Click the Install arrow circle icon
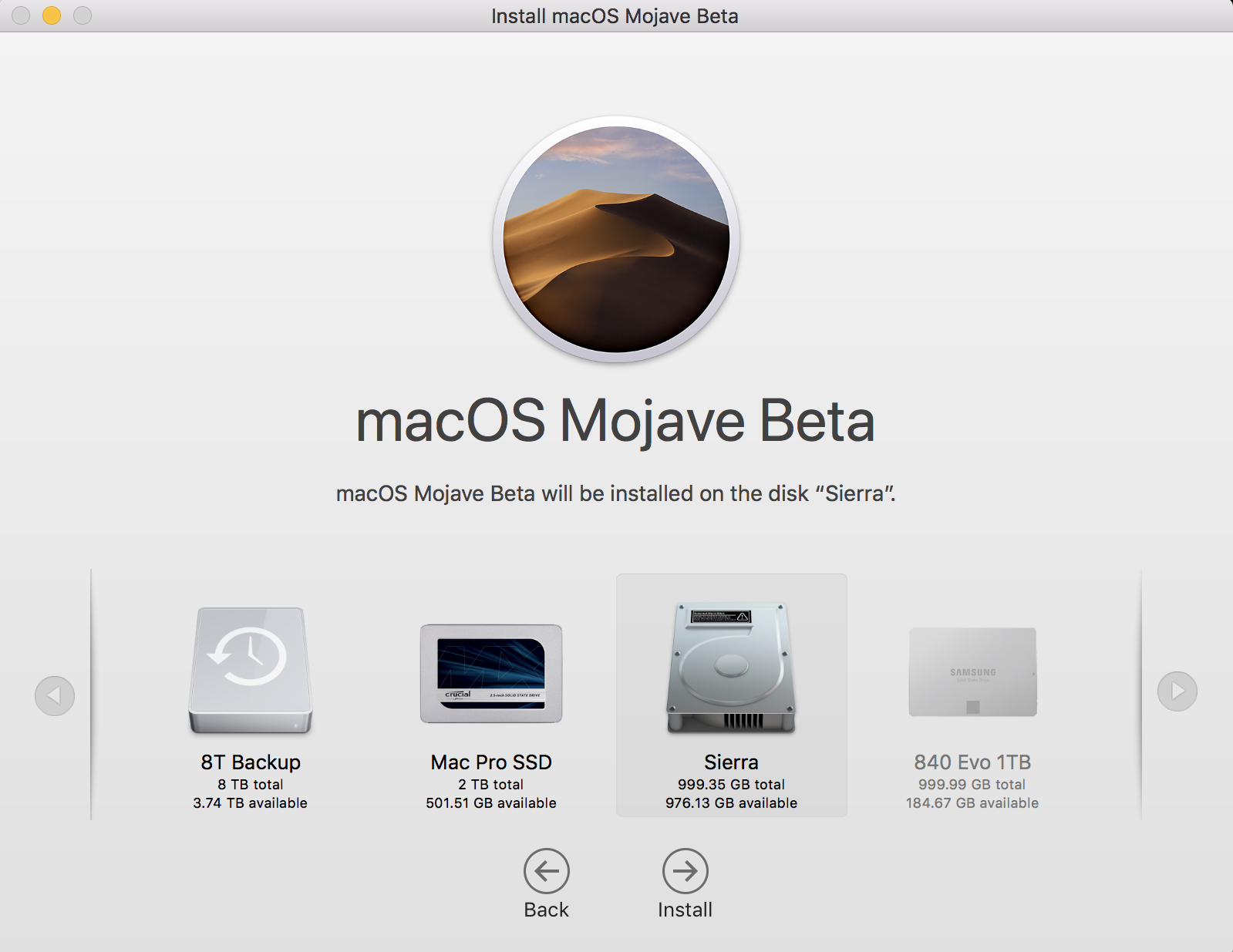Screen dimensions: 1233x952 click(x=686, y=871)
